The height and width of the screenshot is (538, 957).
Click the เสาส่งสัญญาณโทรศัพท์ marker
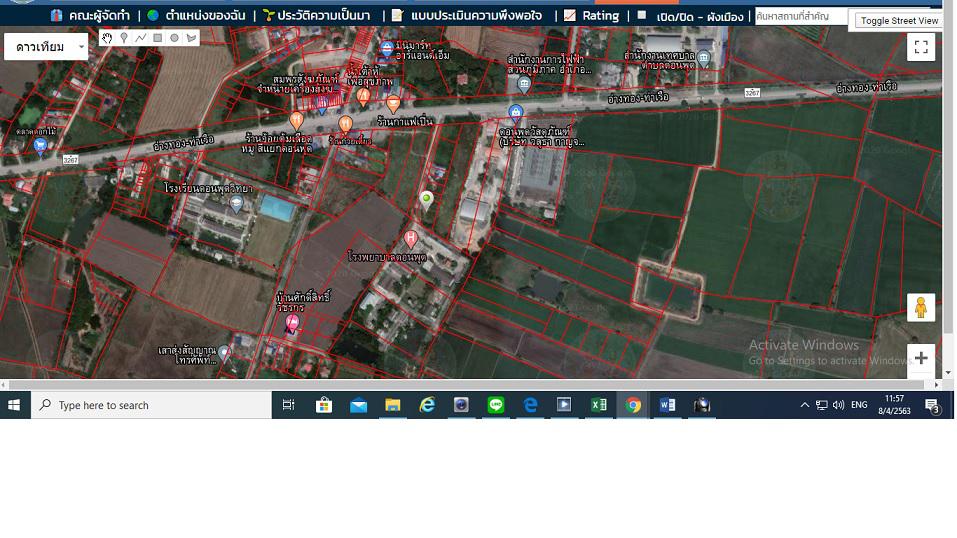[224, 352]
